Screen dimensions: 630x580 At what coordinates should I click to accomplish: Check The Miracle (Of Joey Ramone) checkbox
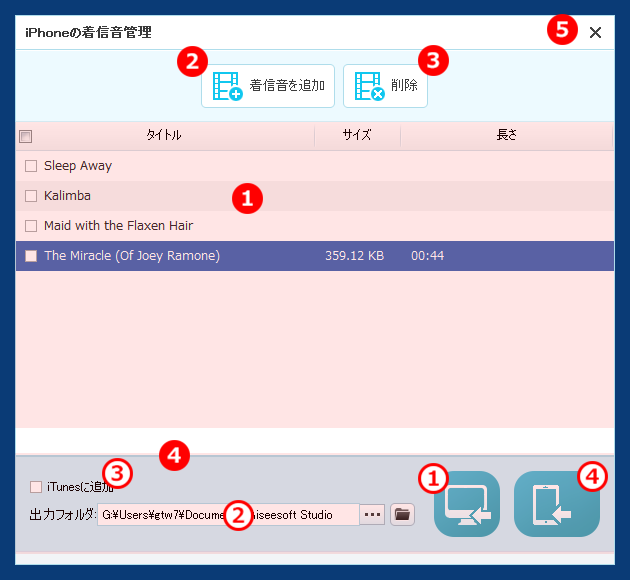[31, 256]
